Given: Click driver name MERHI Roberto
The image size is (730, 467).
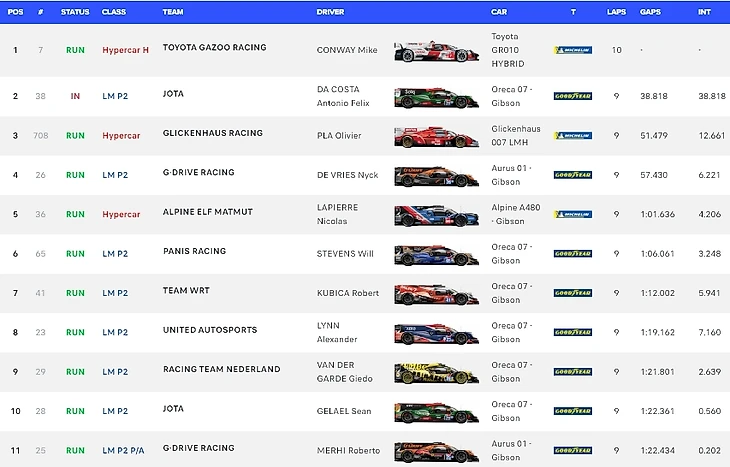Looking at the screenshot, I should 348,450.
